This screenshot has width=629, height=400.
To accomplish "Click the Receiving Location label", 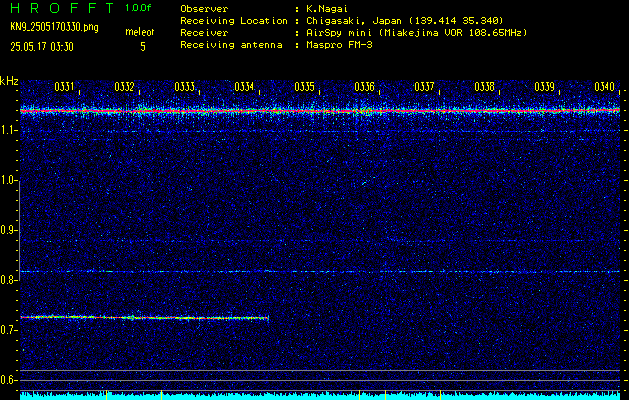I will (234, 21).
